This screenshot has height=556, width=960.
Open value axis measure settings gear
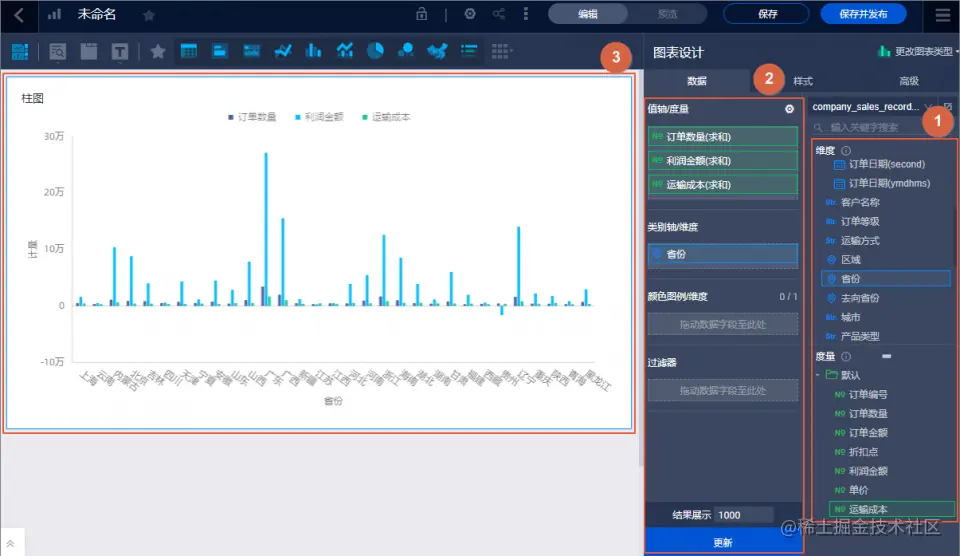point(789,109)
